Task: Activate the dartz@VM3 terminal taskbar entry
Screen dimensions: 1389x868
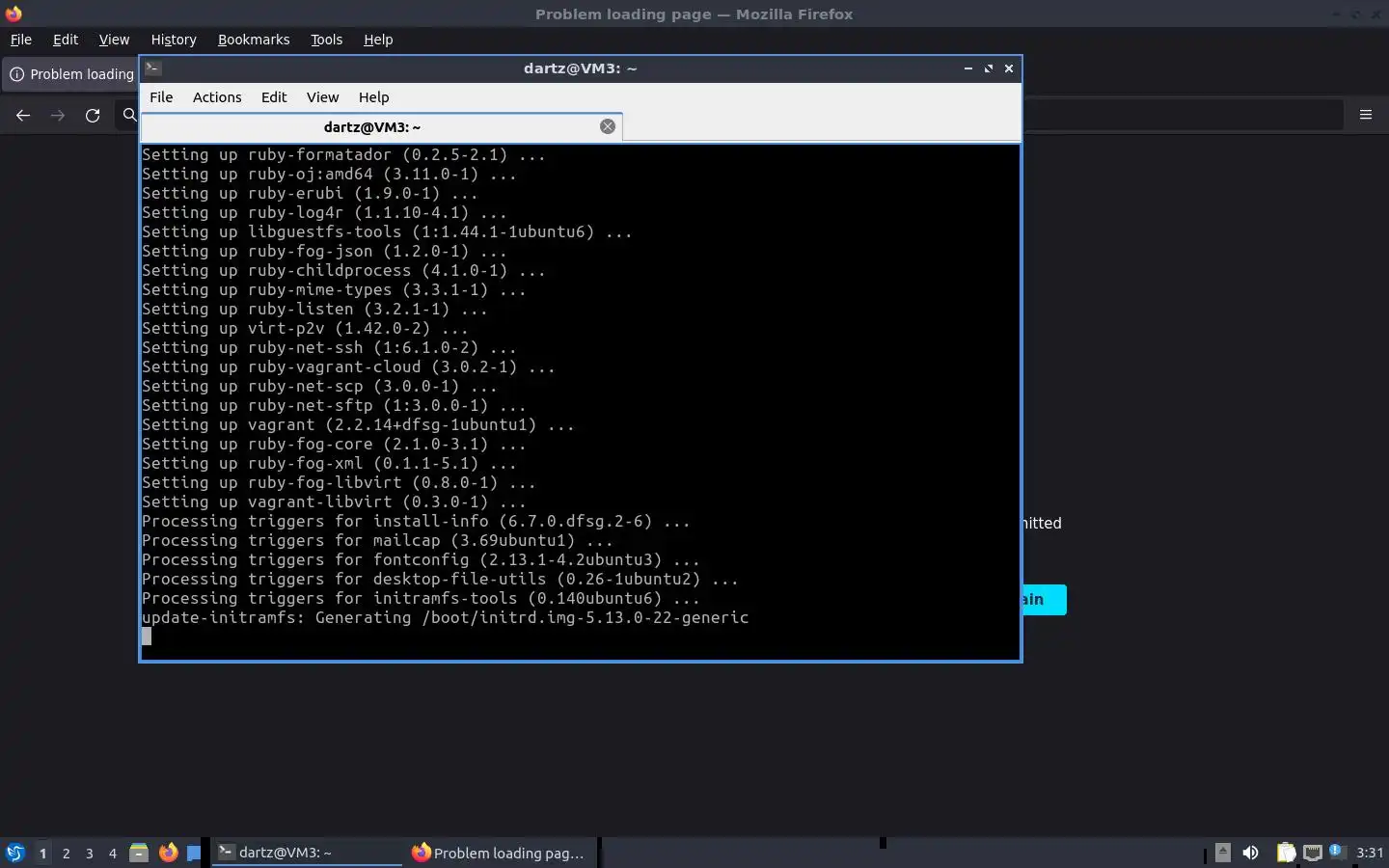Action: point(307,853)
